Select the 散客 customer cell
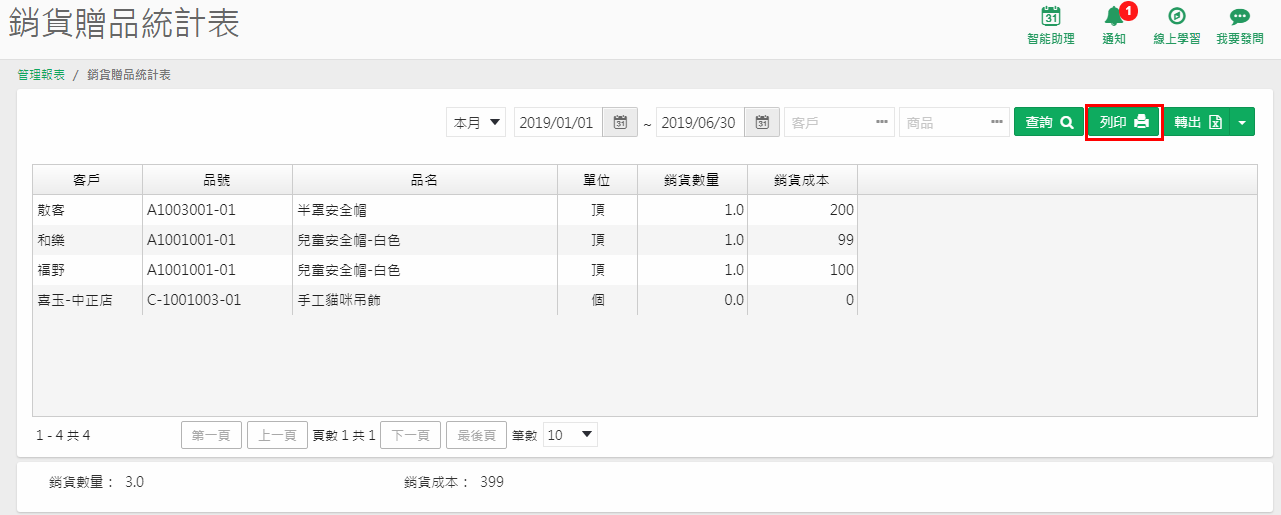Screen dimensions: 1281x515 pos(87,210)
